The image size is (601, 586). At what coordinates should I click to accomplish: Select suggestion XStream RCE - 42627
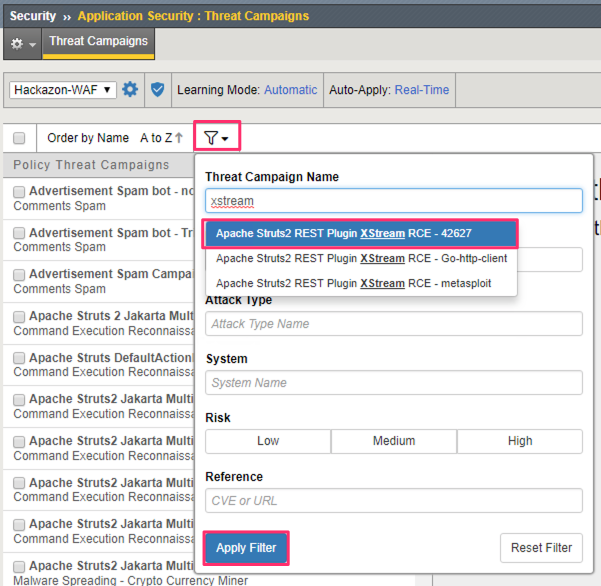[361, 233]
